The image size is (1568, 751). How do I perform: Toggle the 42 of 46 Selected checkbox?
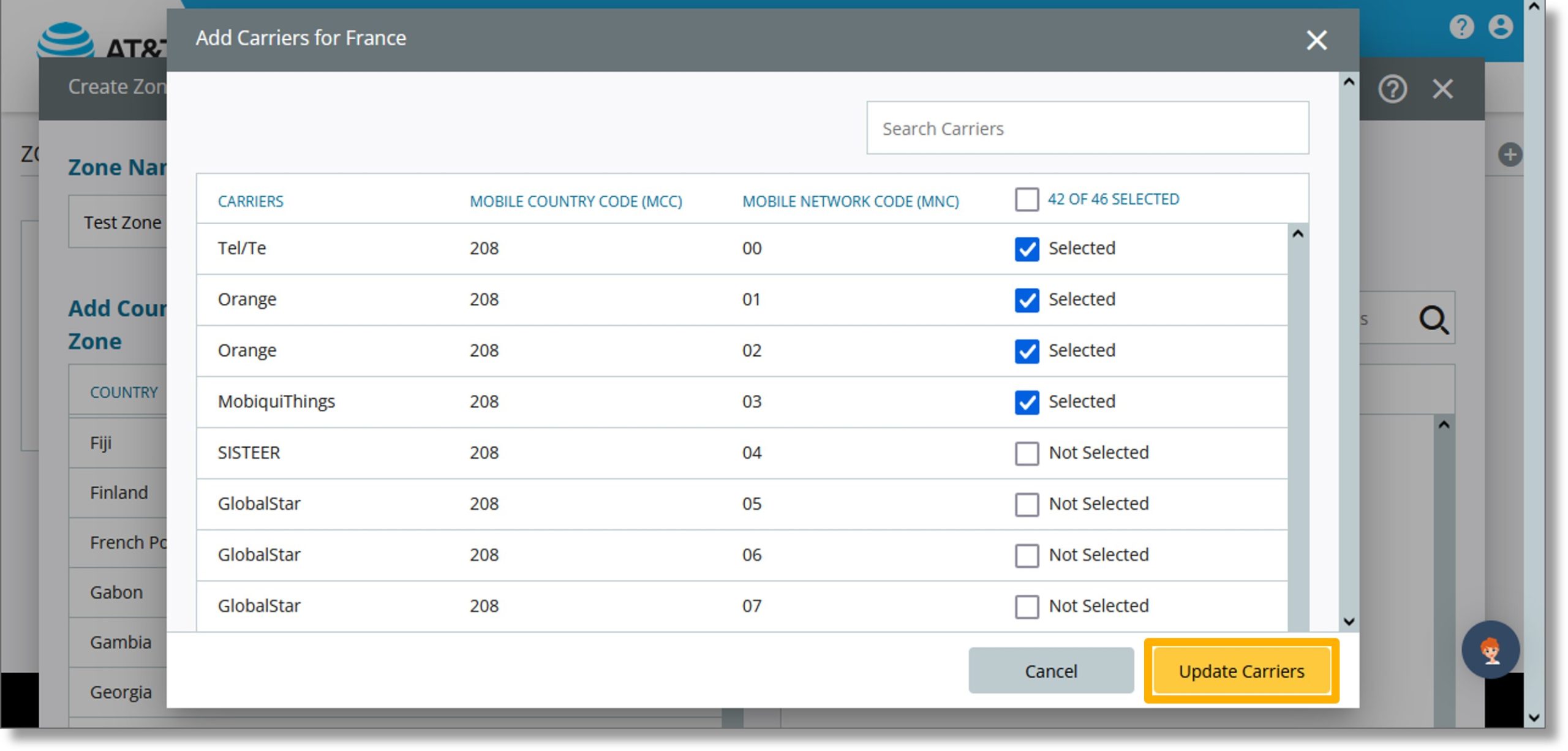pyautogui.click(x=1027, y=200)
